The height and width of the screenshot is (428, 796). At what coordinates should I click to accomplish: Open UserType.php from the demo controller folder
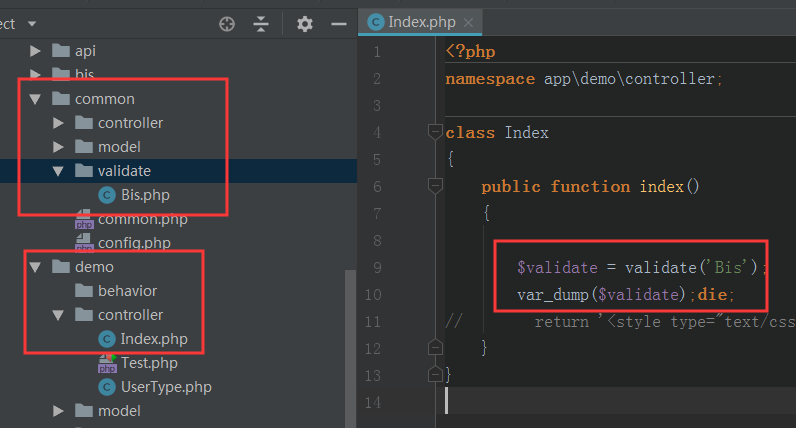(x=165, y=387)
